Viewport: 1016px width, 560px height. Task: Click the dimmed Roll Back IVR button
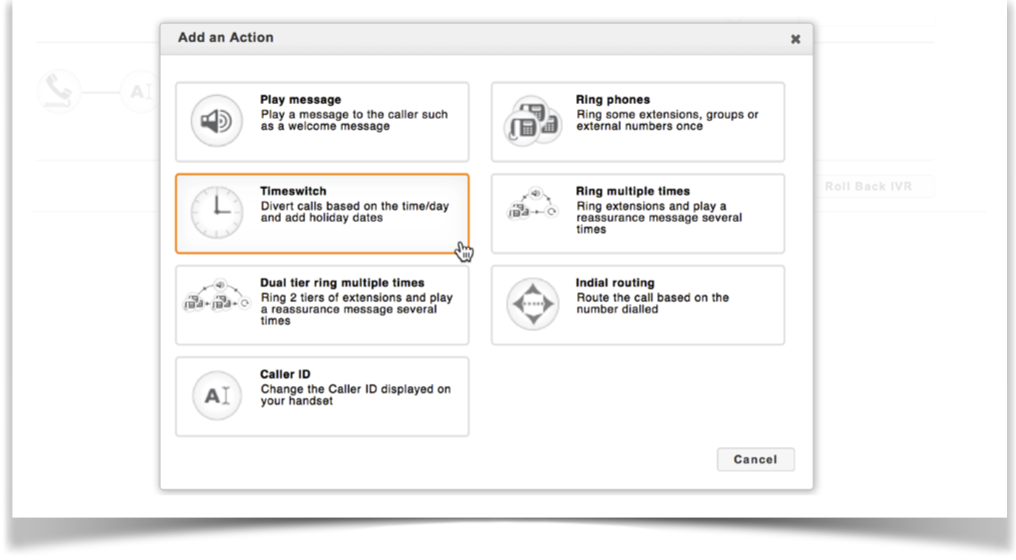pyautogui.click(x=868, y=186)
